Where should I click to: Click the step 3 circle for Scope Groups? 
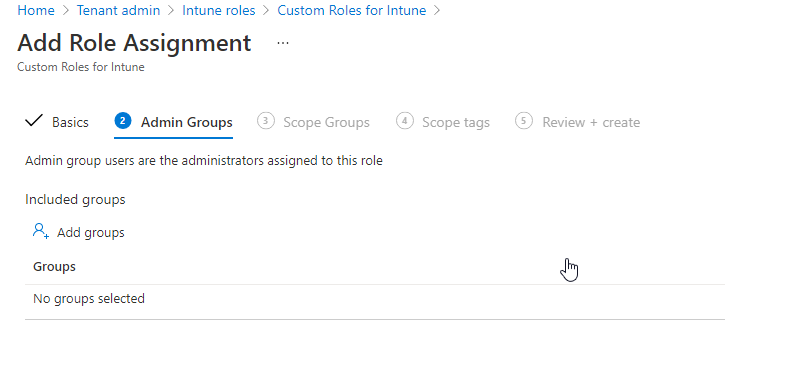(265, 121)
